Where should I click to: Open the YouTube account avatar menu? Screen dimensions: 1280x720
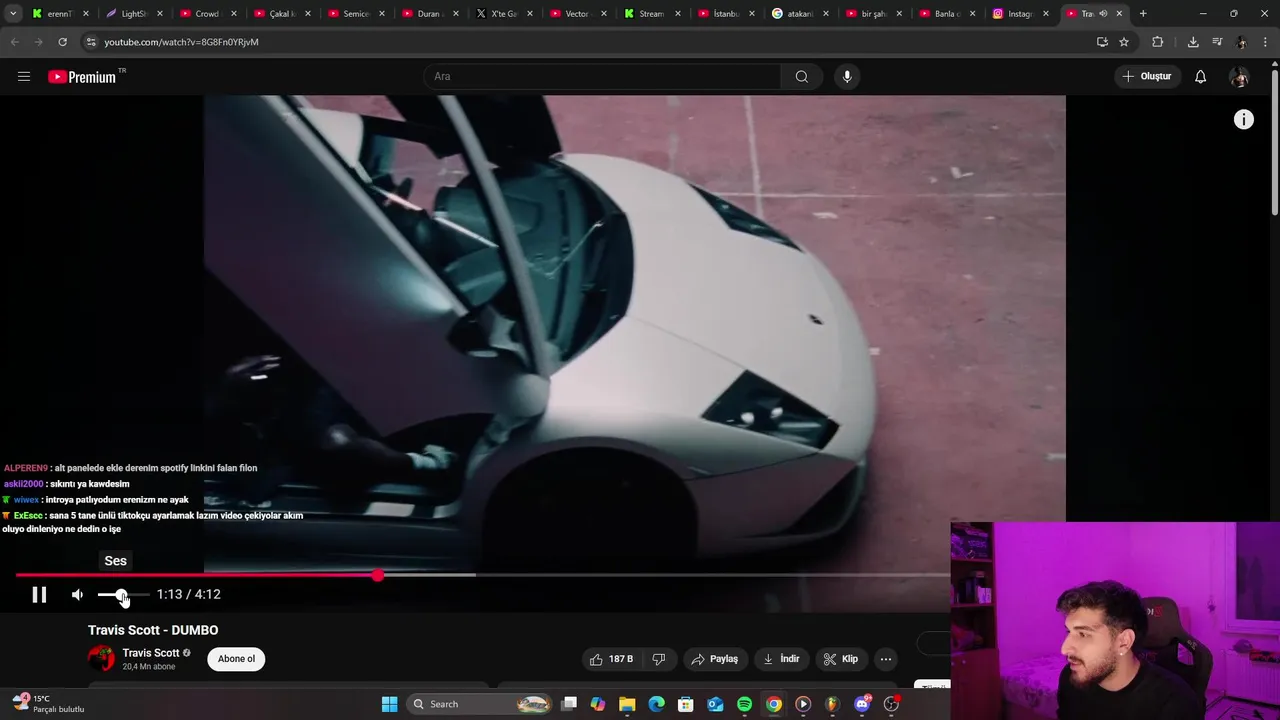point(1239,76)
